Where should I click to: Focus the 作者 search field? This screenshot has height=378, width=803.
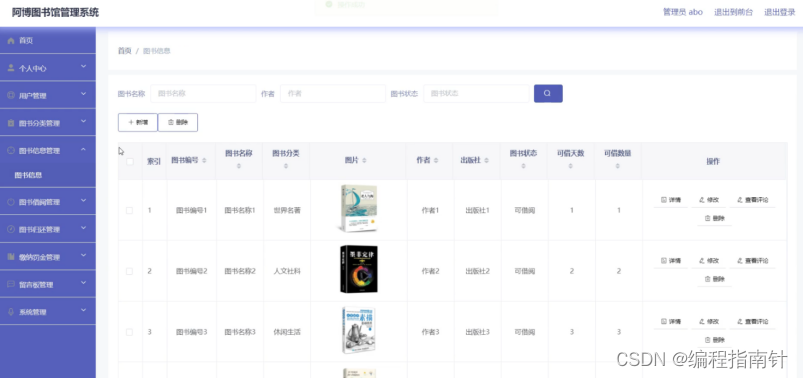333,94
